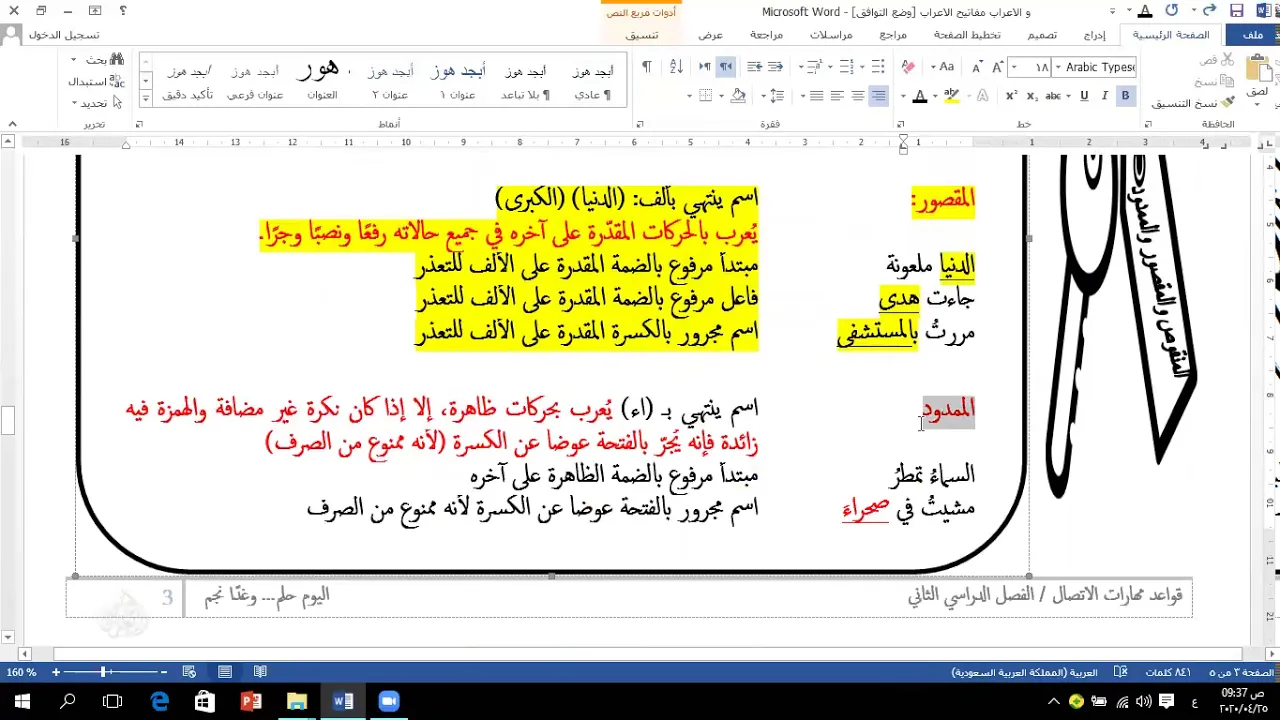
Task: Click the multilevel list icon
Action: (x=814, y=67)
